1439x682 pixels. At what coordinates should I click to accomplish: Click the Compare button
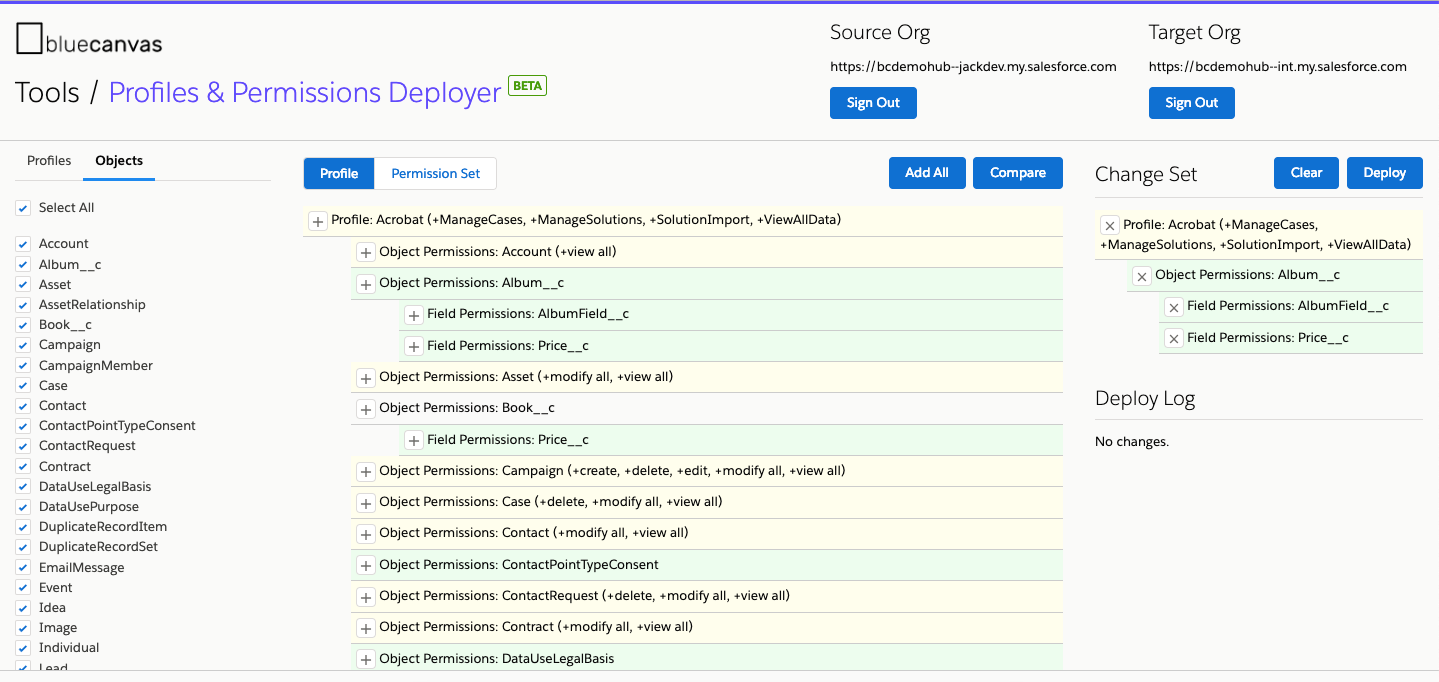tap(1018, 173)
